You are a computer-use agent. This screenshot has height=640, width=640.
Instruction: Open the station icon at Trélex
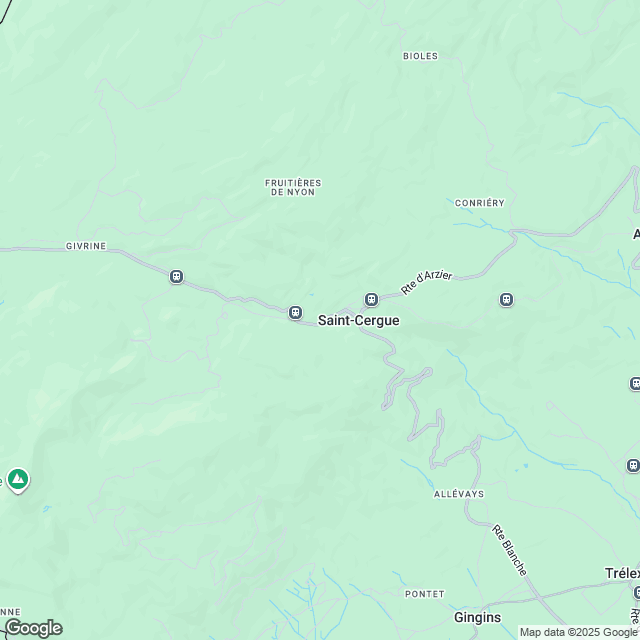(x=636, y=593)
